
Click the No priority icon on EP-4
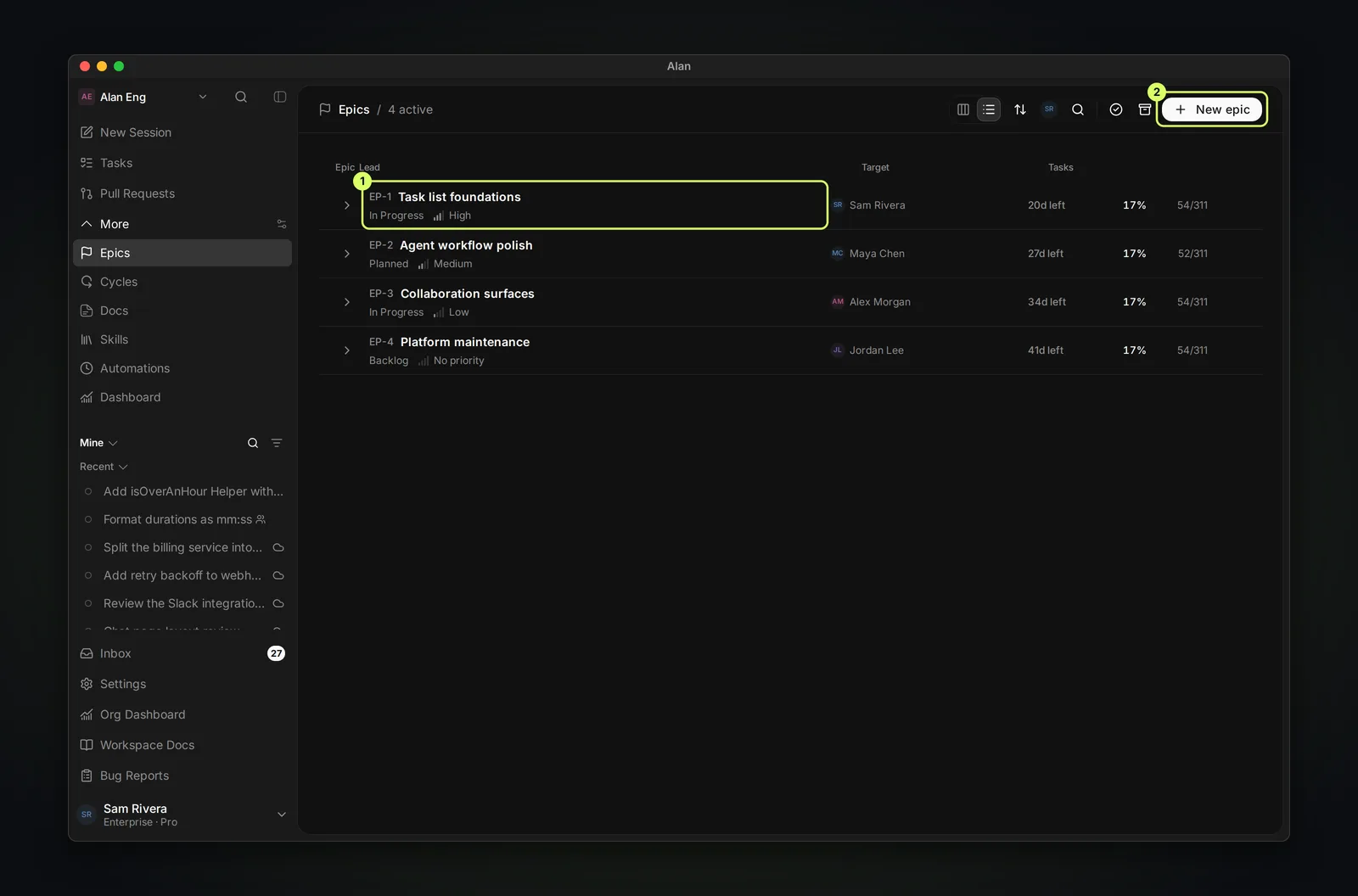tap(423, 361)
